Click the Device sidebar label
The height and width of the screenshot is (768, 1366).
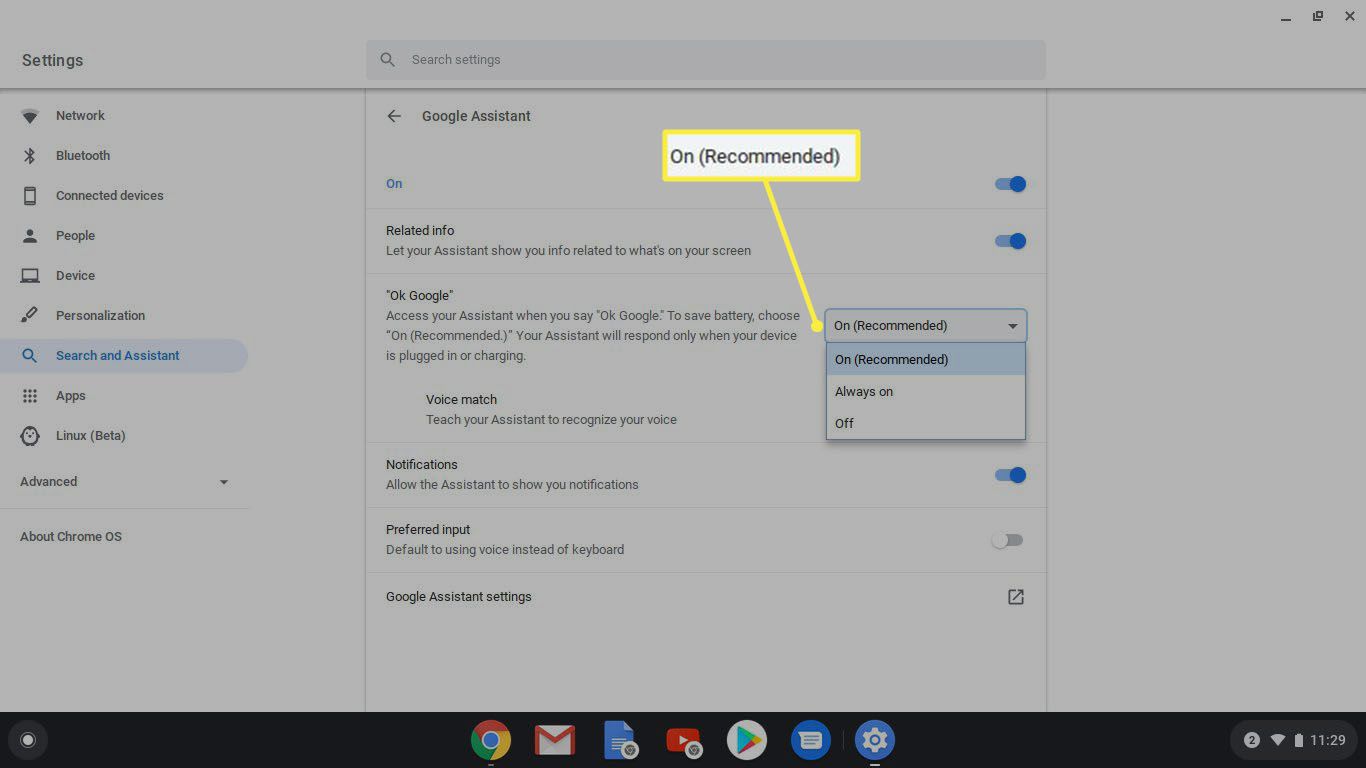(76, 276)
